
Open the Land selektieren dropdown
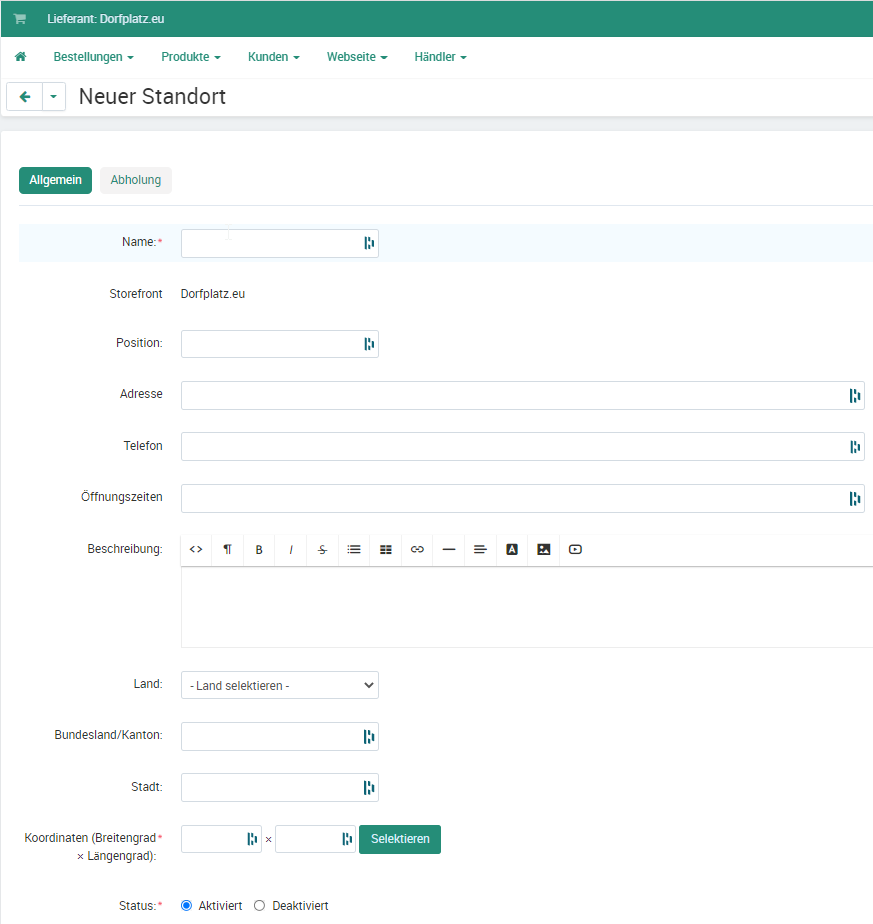pyautogui.click(x=279, y=685)
